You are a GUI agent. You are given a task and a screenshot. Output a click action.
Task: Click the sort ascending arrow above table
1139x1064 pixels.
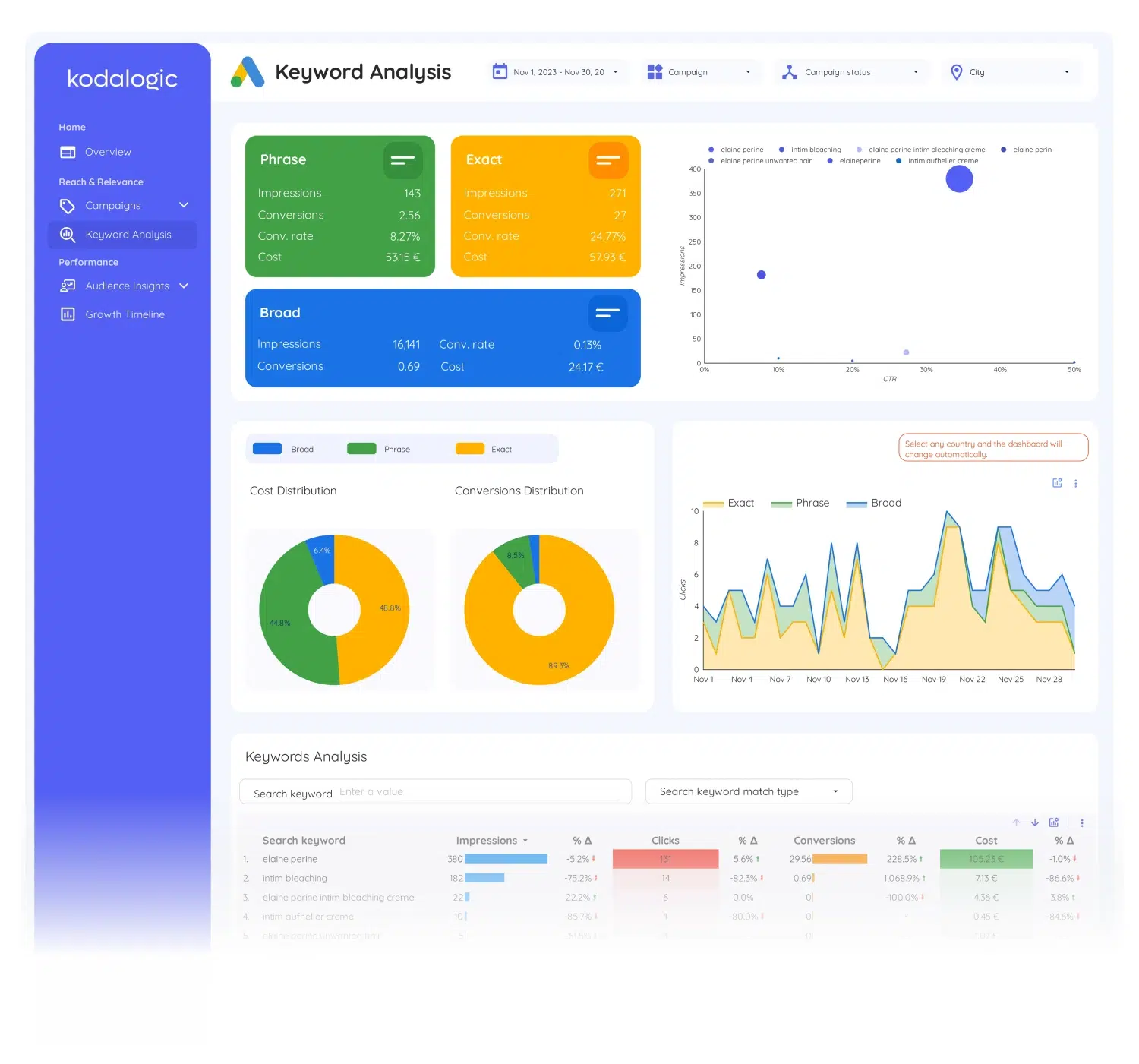[1016, 822]
